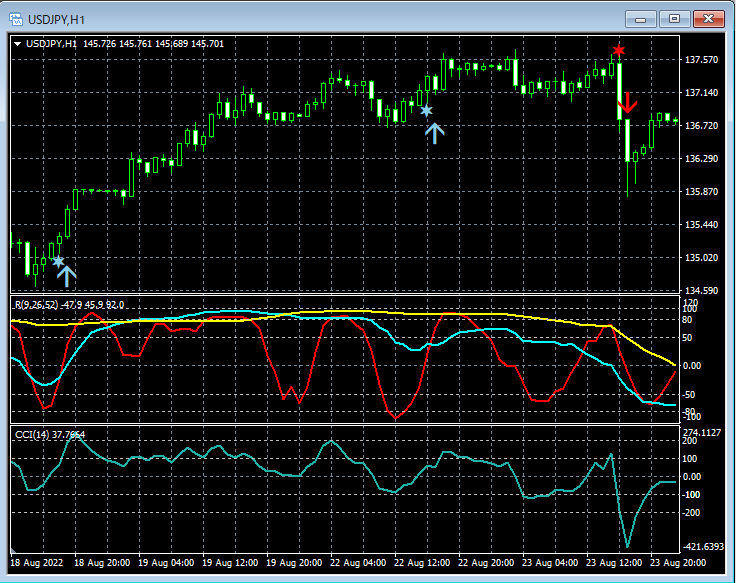Click the 136.720 price scale value

[x=701, y=126]
